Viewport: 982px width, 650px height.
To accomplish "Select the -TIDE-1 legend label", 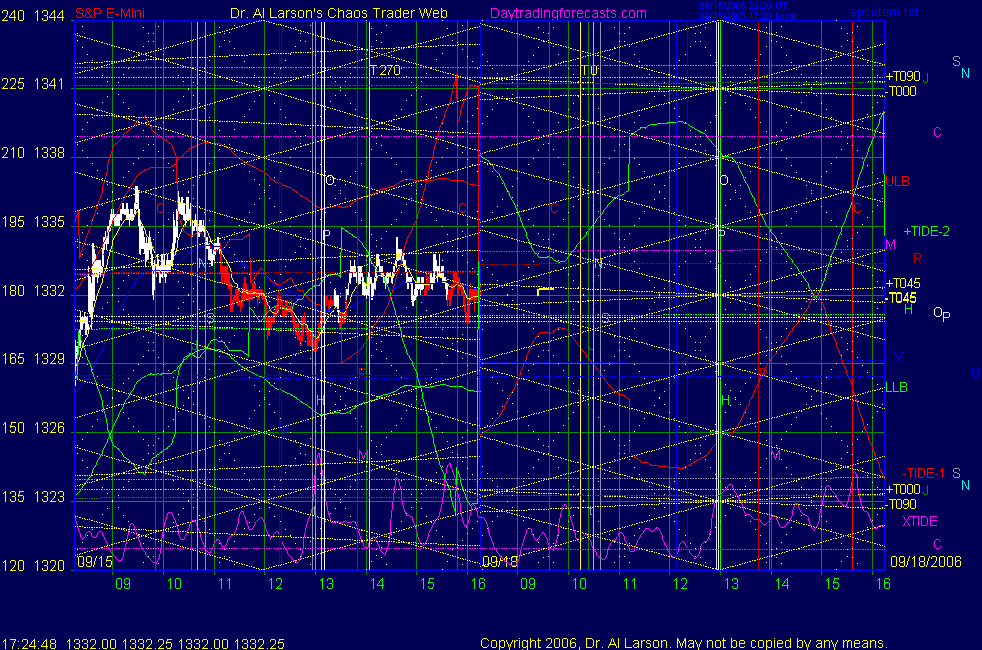I will (924, 473).
